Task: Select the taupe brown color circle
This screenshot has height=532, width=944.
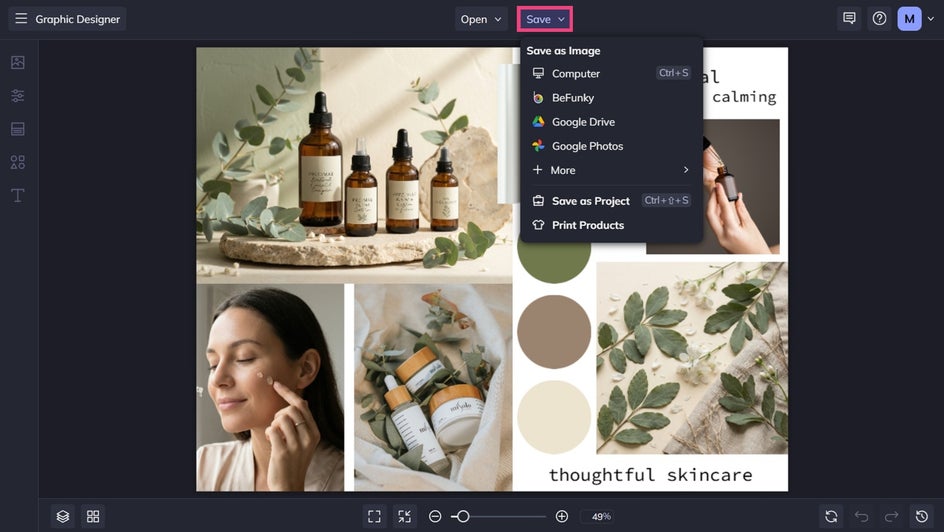Action: point(554,332)
